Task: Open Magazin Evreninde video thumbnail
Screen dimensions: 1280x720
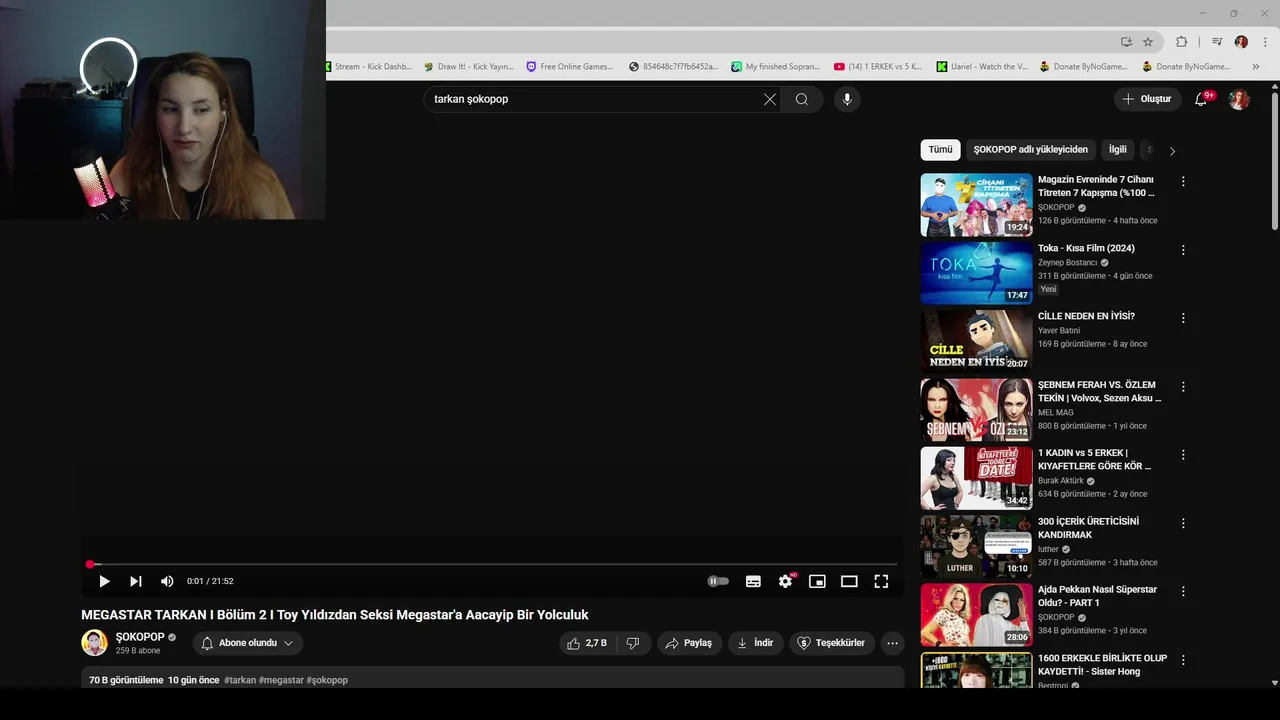Action: (976, 205)
